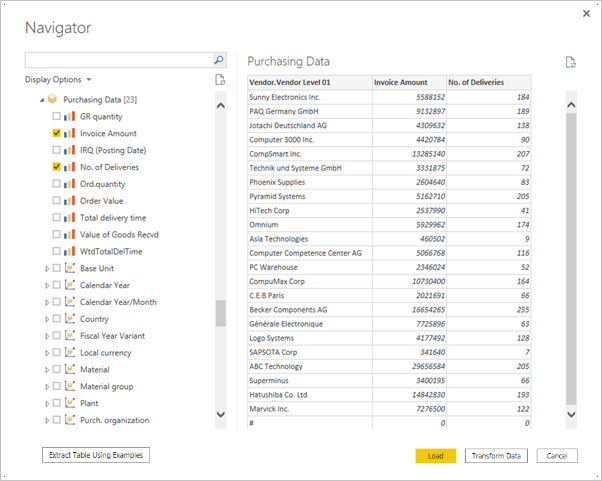Expand the Country node
This screenshot has height=481, width=602.
[47, 319]
